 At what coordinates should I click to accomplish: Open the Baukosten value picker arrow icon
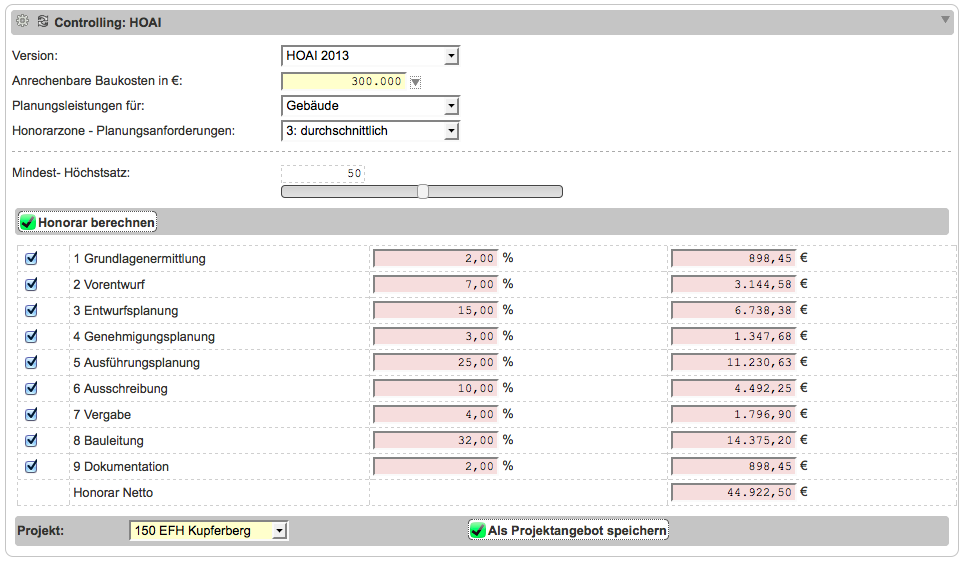(415, 82)
